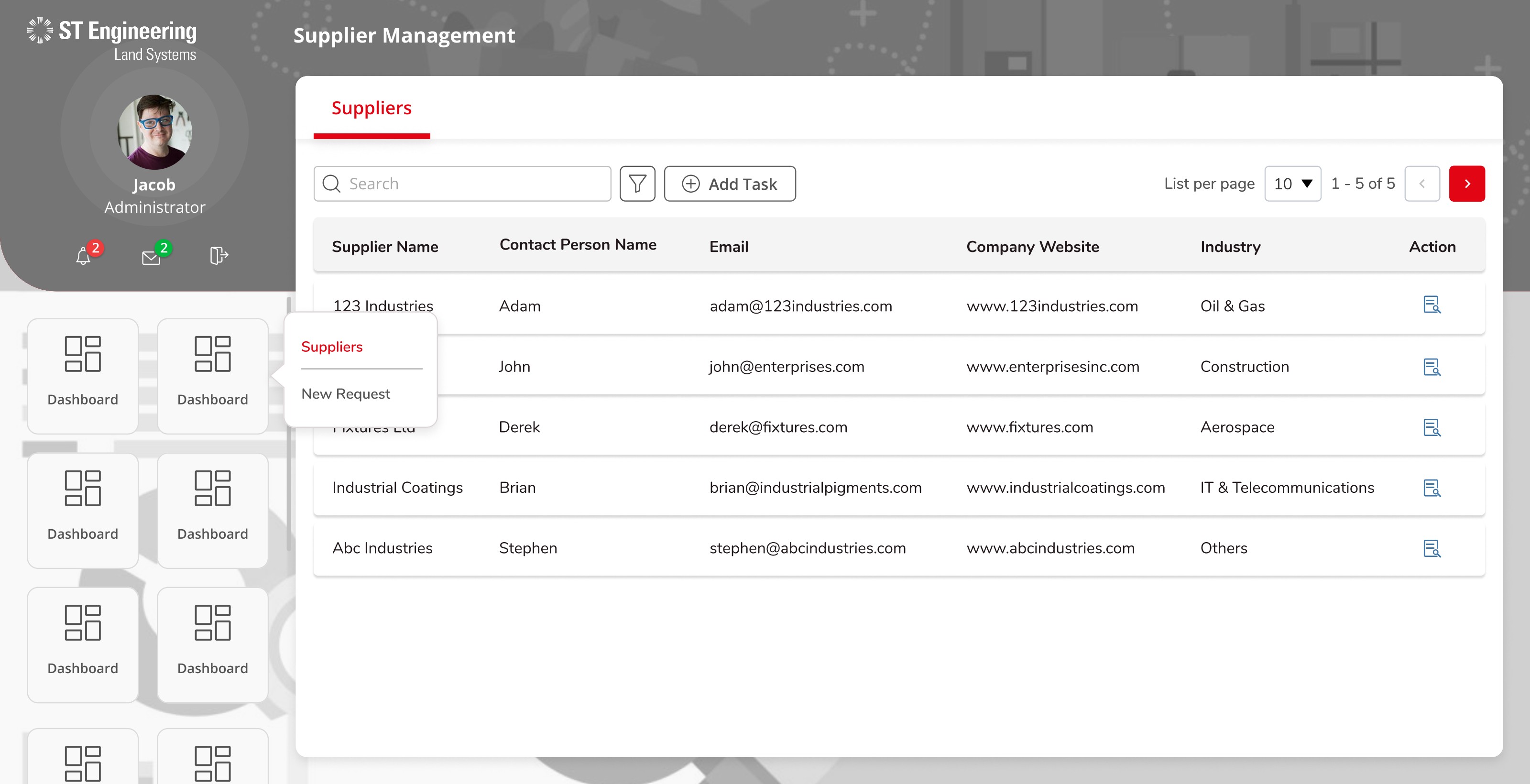View details icon for Industrial Coatings row
Screen dimensions: 1530x784
1432,488
